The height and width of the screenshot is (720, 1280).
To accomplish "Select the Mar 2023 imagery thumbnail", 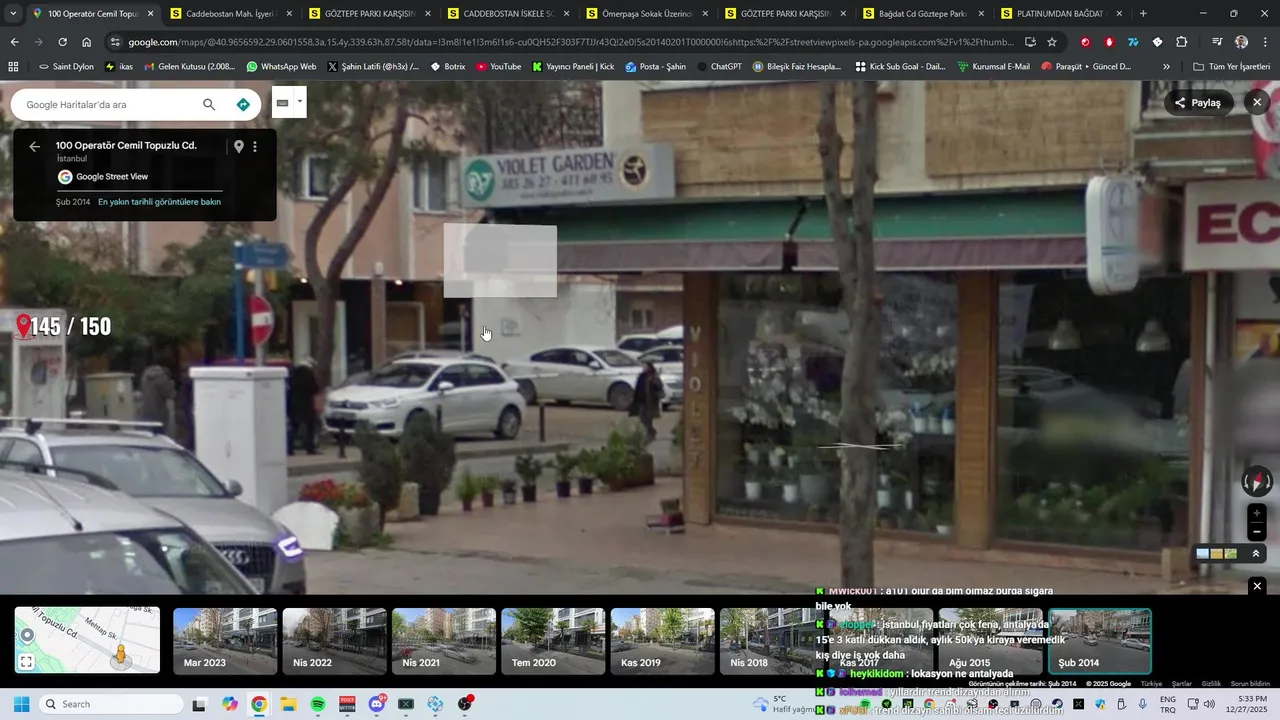I will pyautogui.click(x=225, y=641).
